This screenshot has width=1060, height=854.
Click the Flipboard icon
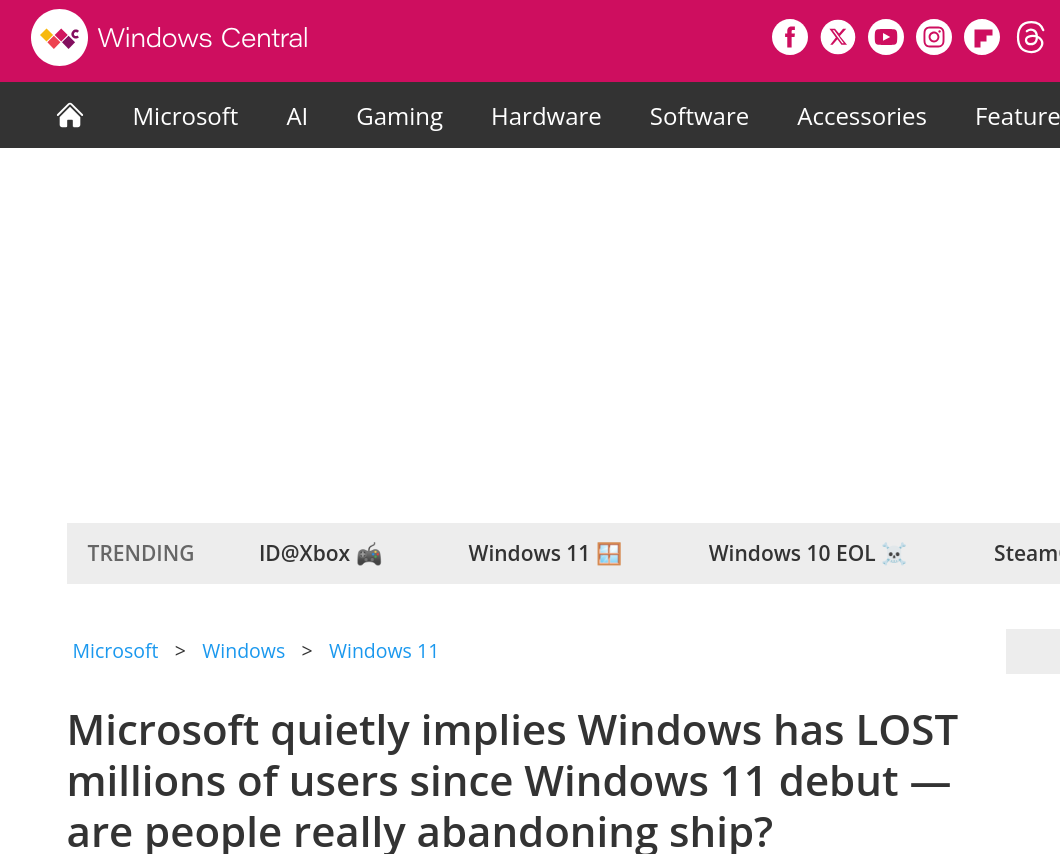(x=981, y=36)
